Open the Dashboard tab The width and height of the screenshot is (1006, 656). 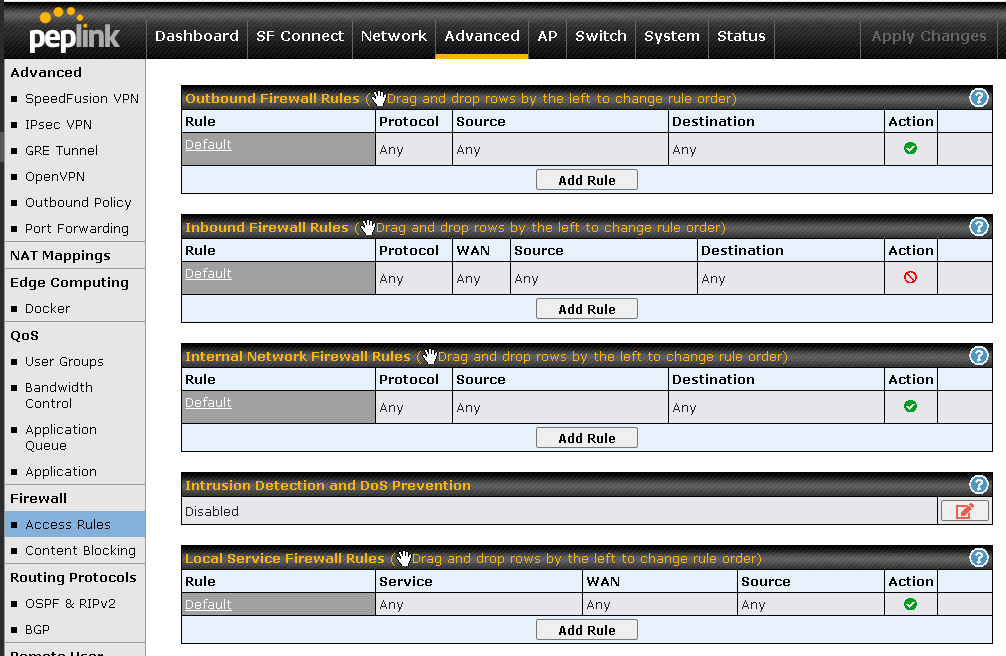[x=196, y=36]
